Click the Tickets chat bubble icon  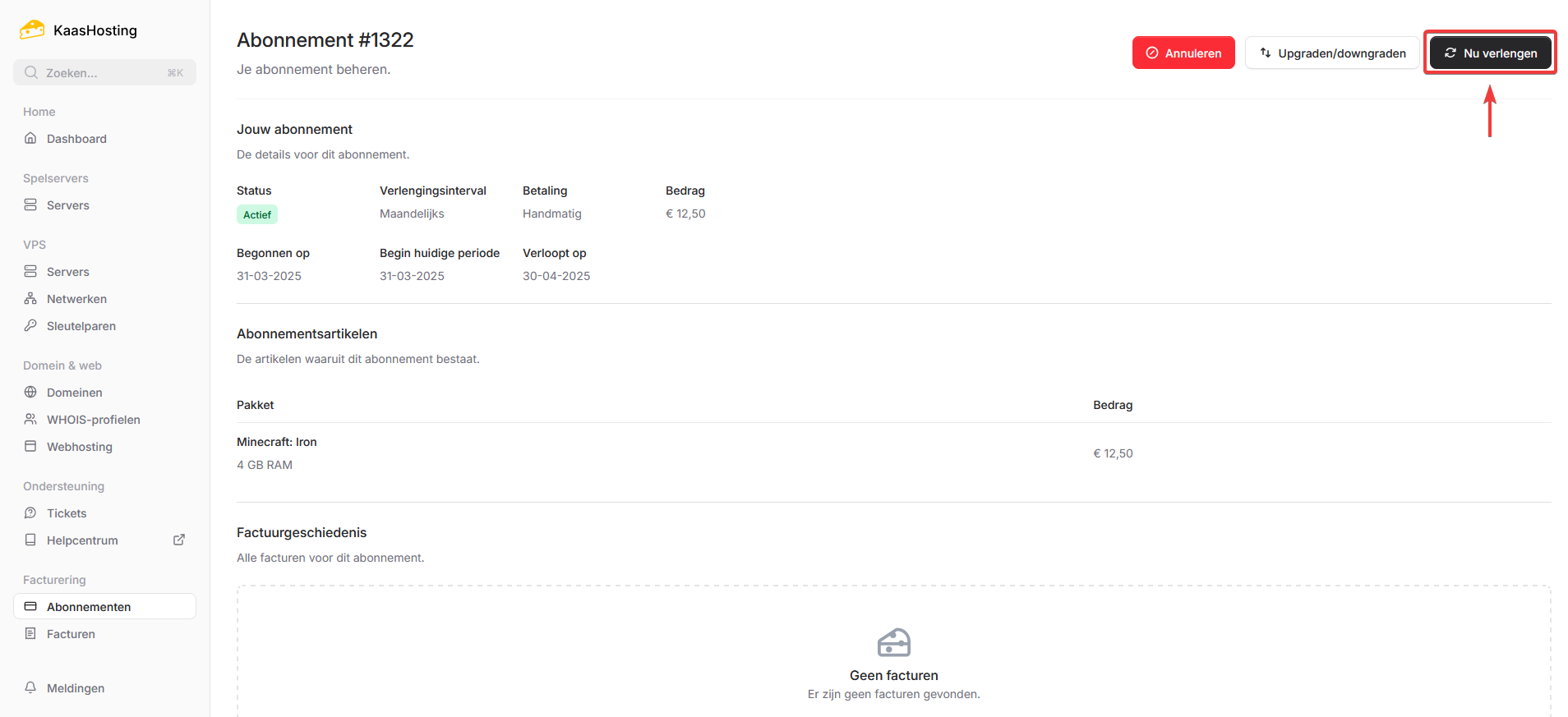[30, 513]
